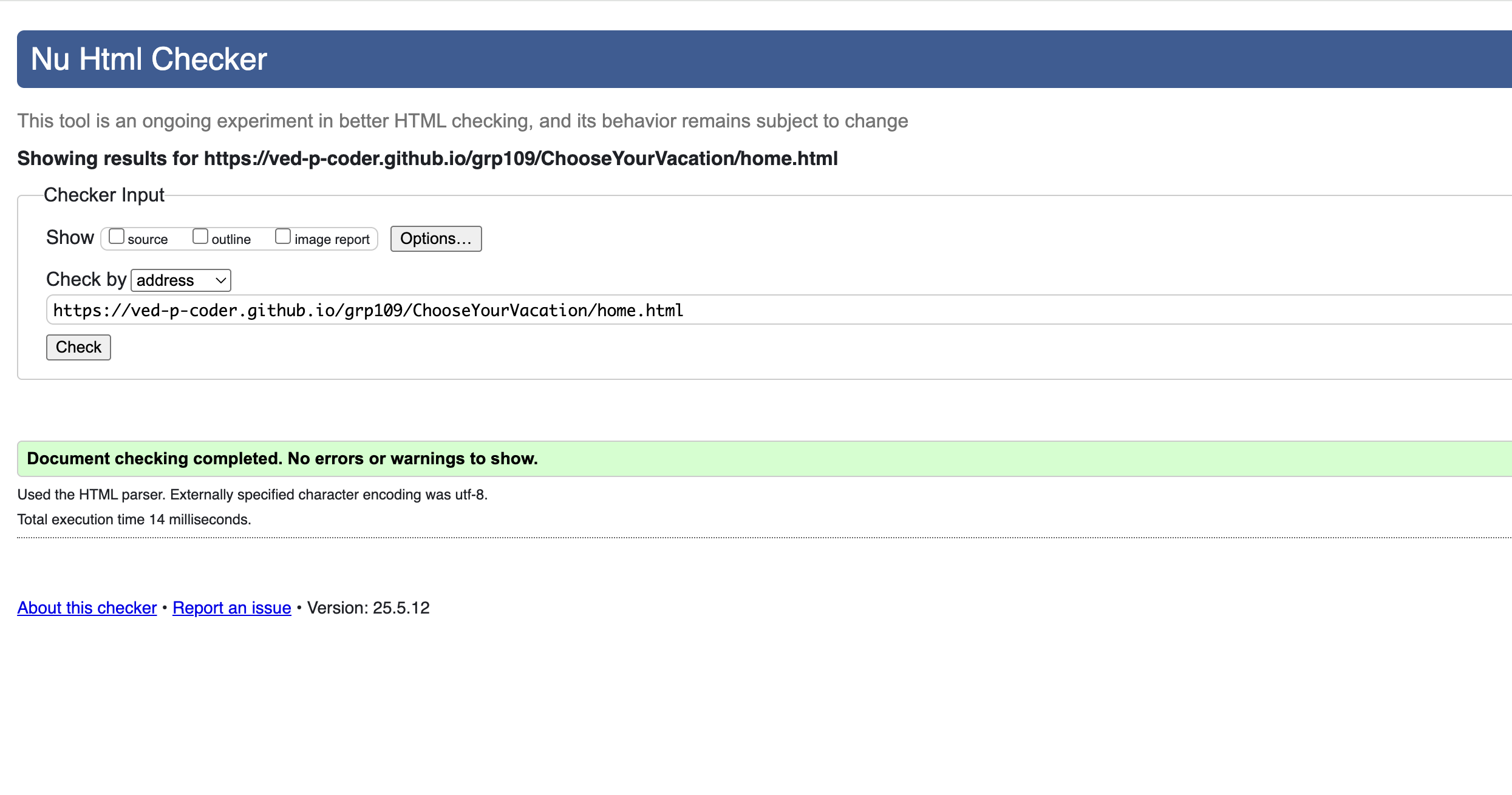
Task: Click the Version: 25.5.12 text
Action: coord(368,607)
